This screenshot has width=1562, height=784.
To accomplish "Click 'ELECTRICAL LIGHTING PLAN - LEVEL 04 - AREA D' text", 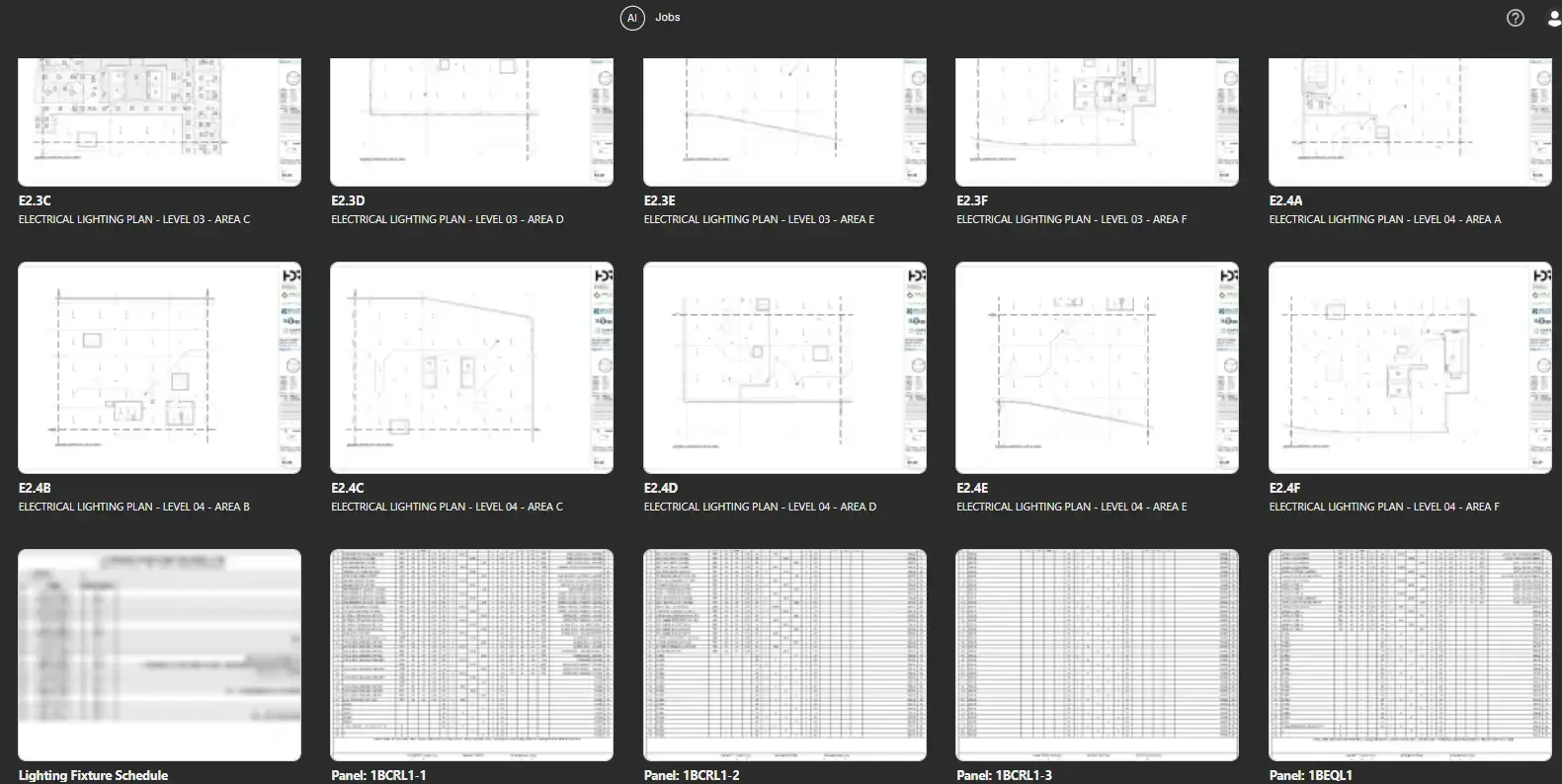I will pyautogui.click(x=761, y=507).
